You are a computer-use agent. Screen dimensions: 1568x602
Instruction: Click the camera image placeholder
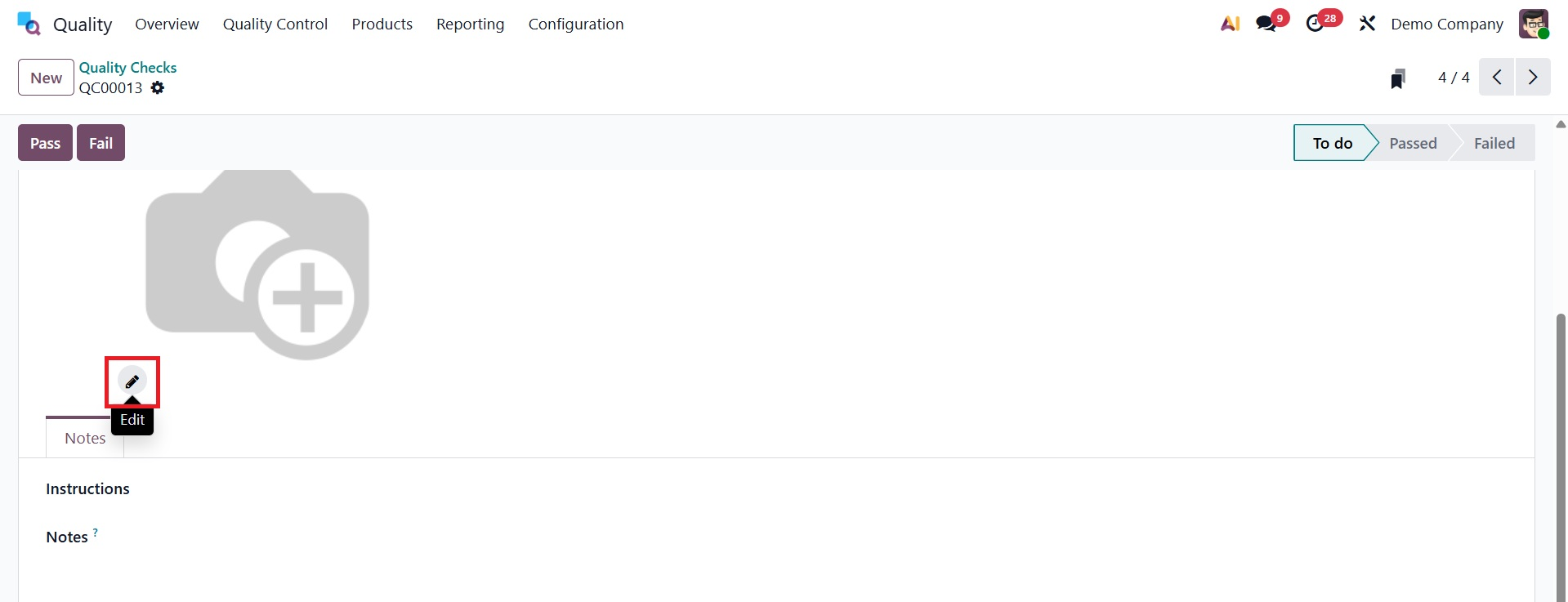coord(257,265)
